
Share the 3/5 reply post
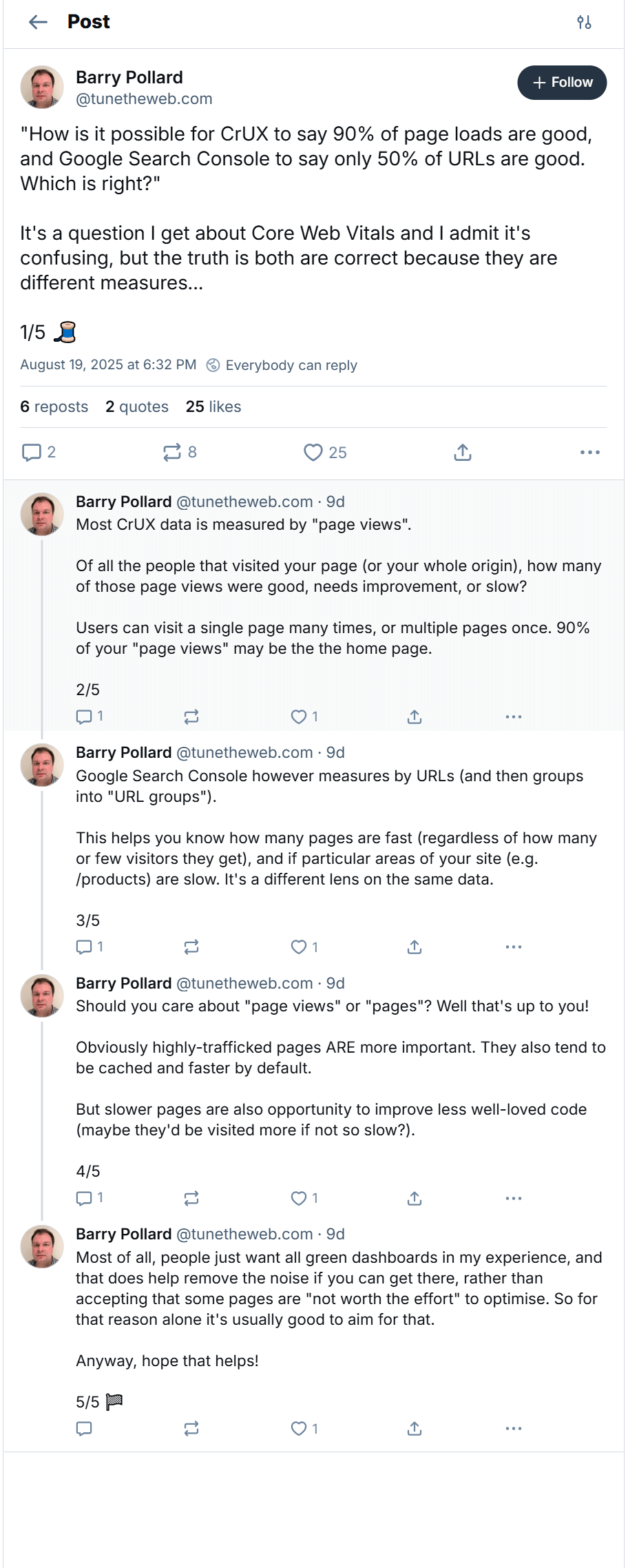[415, 947]
